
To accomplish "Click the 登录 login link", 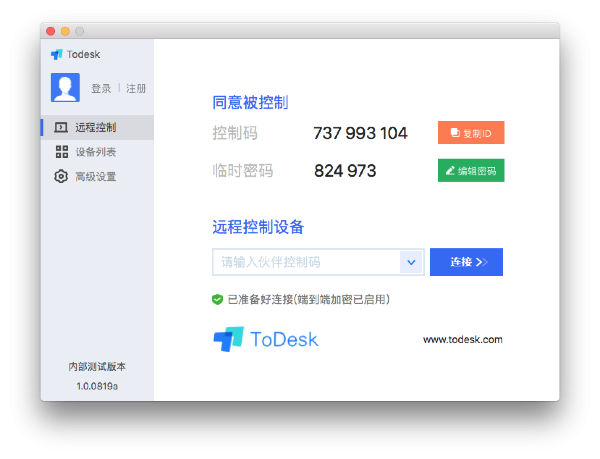I will [101, 88].
